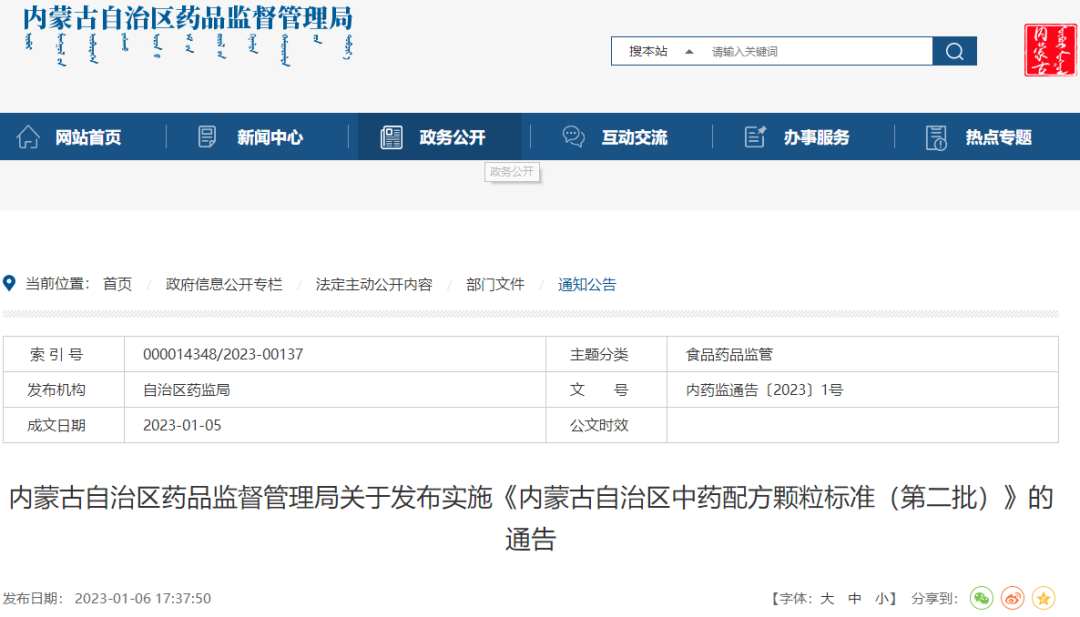
Task: Click the clipboard icon on 办事服务
Action: tap(753, 137)
